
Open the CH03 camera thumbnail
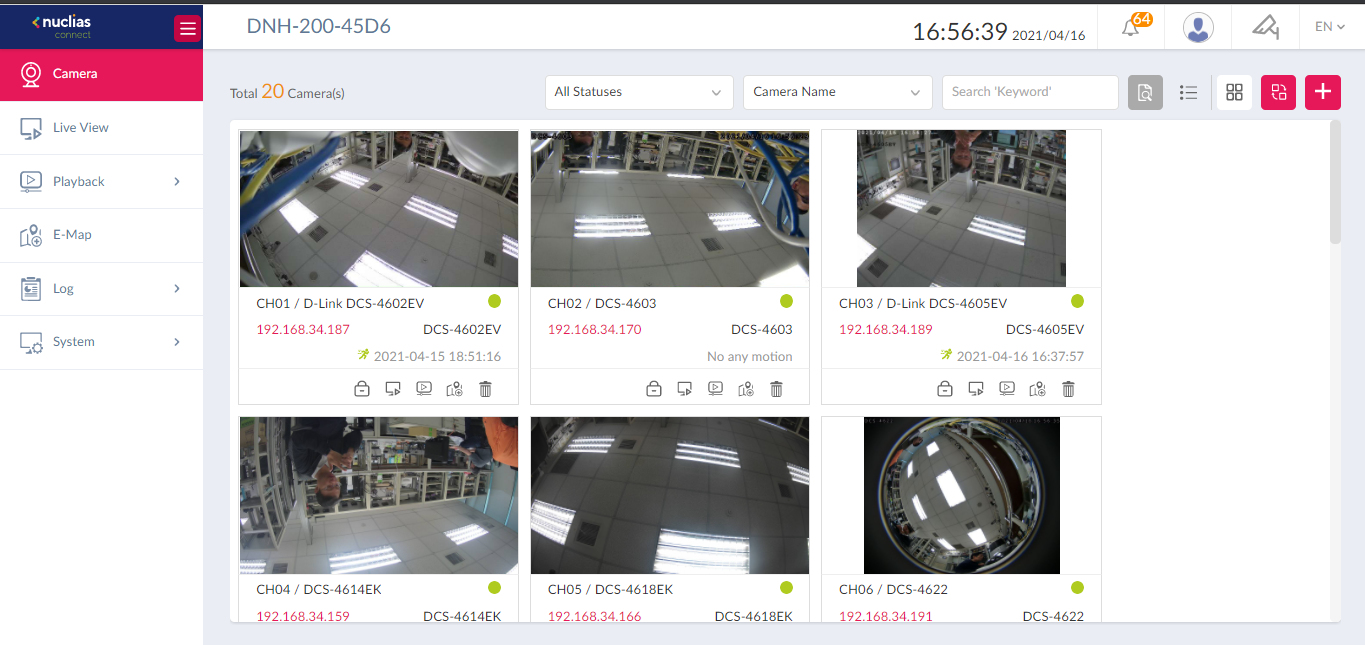click(961, 208)
